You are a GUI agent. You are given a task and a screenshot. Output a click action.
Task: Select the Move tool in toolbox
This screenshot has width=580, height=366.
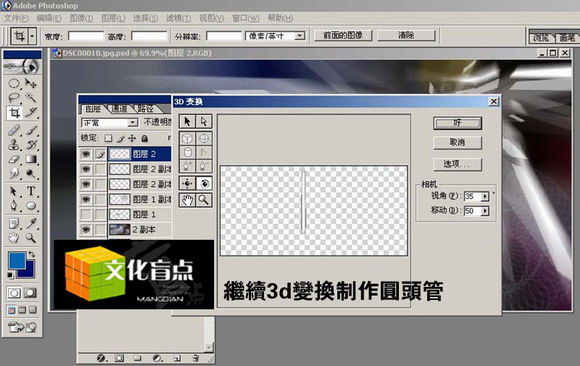click(31, 84)
